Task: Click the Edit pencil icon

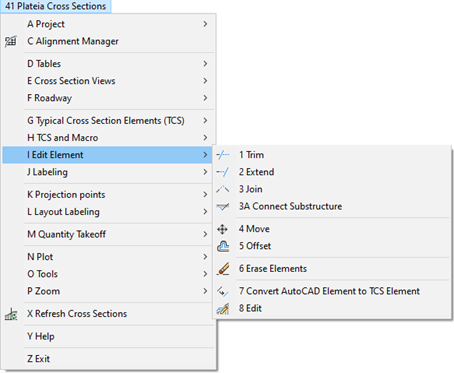Action: click(x=223, y=309)
